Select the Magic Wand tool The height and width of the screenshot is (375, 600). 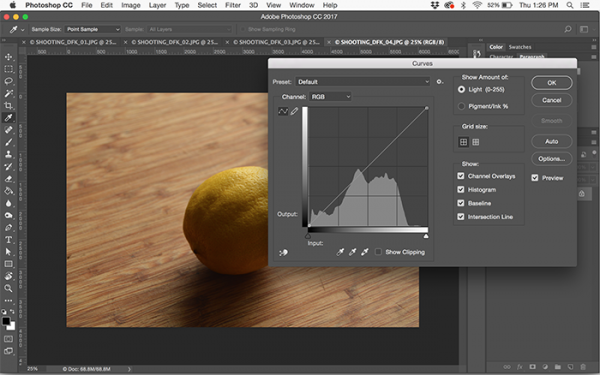coord(8,93)
